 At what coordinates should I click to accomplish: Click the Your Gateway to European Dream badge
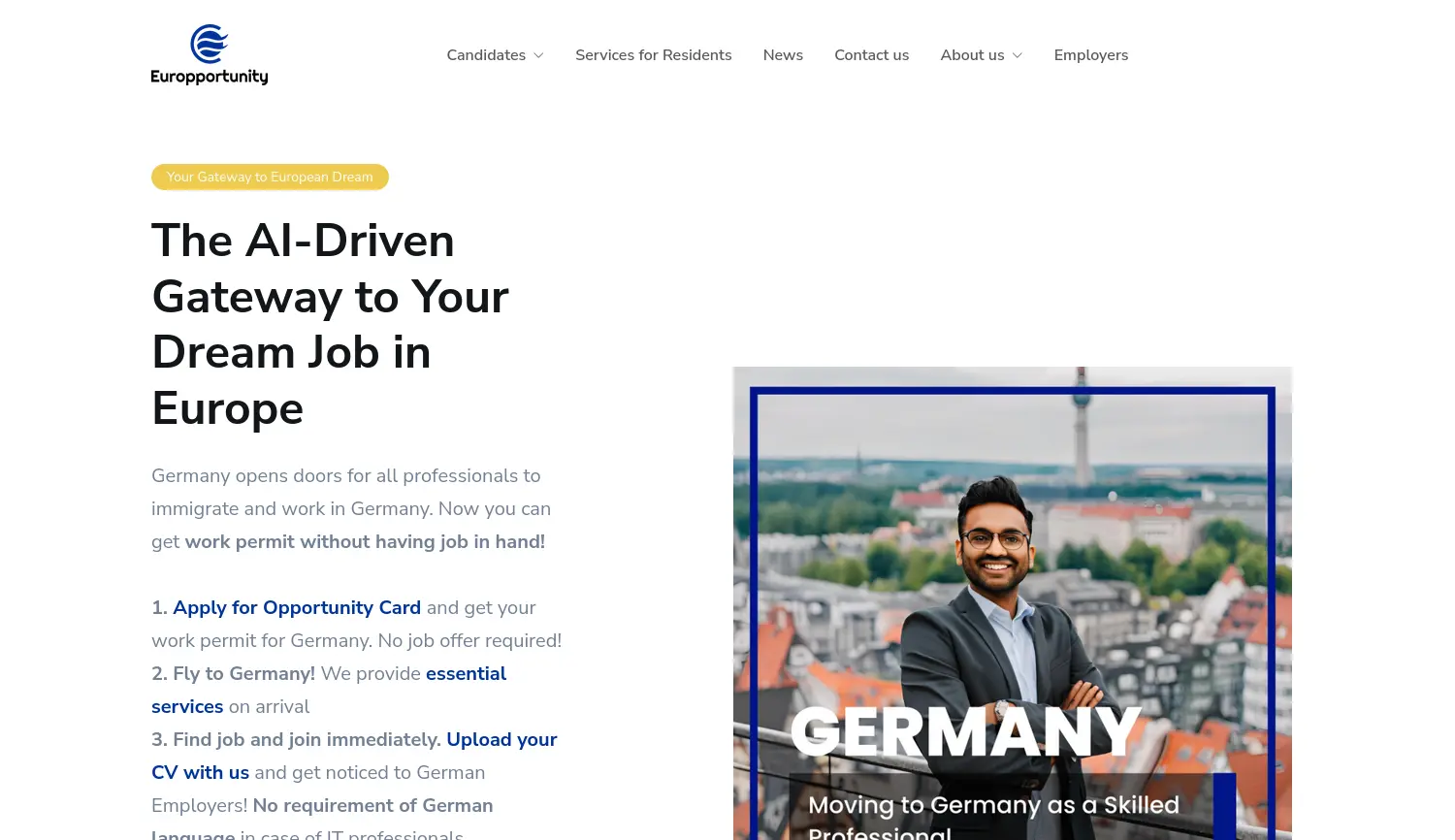tap(270, 177)
